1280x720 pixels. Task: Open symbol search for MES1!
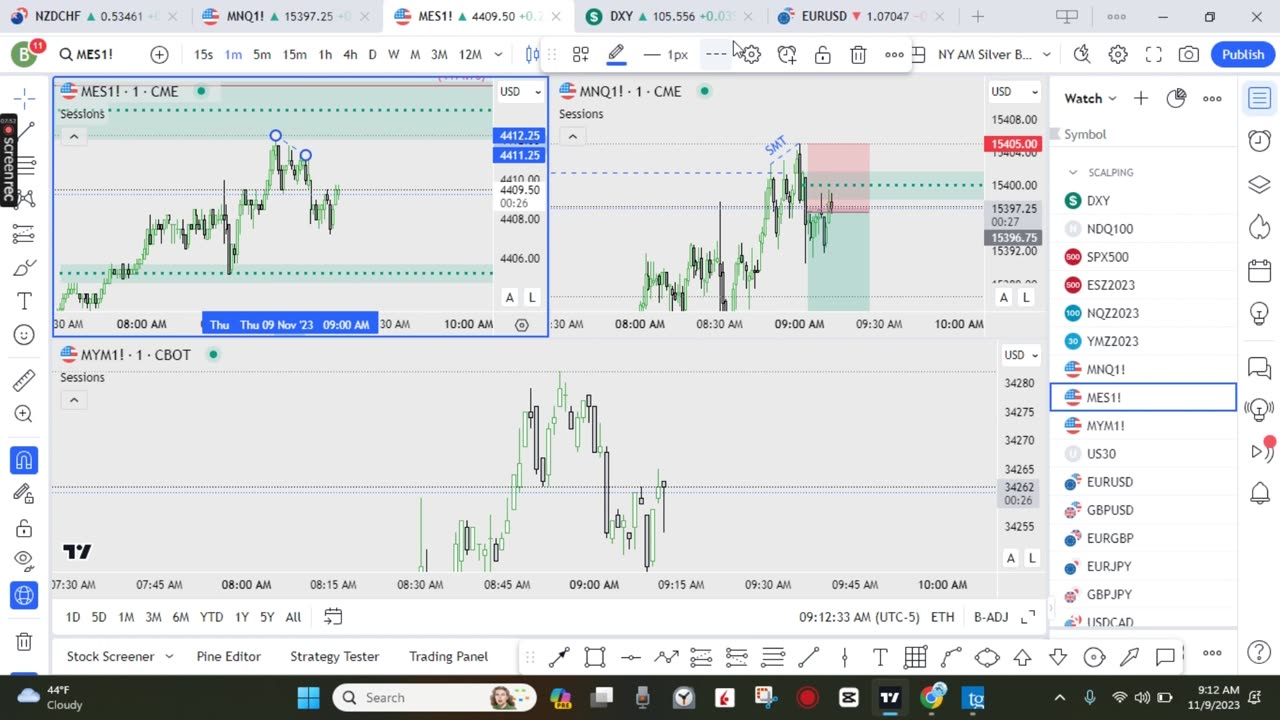(x=86, y=55)
